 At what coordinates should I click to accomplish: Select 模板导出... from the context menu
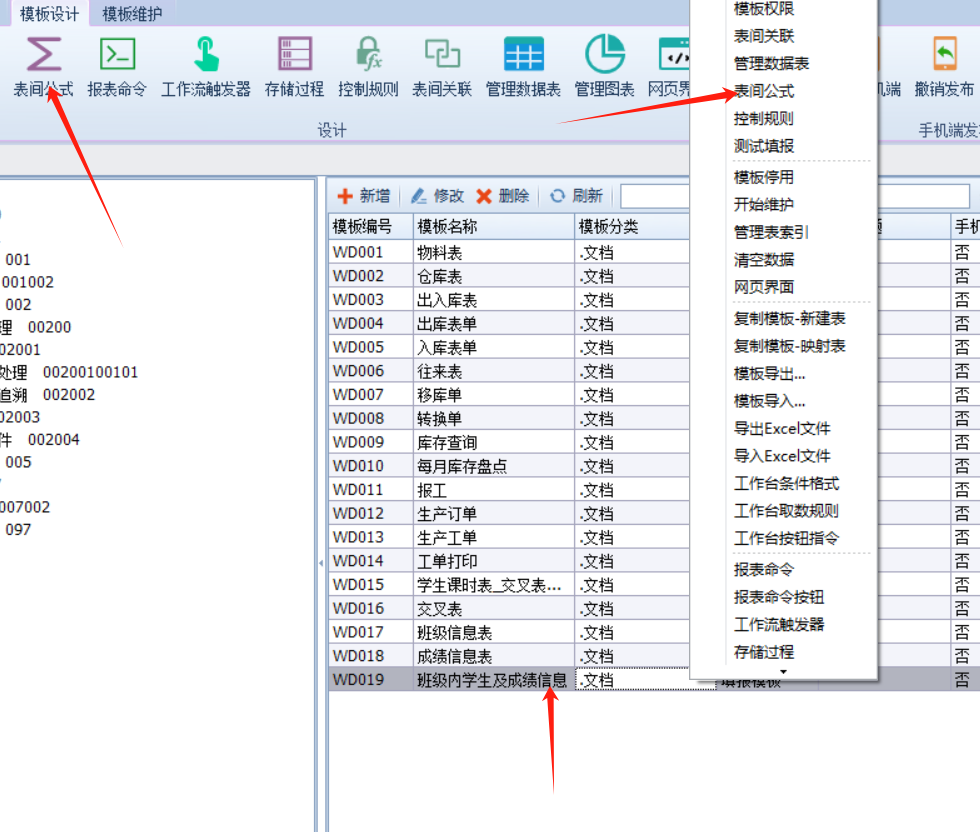pos(769,374)
